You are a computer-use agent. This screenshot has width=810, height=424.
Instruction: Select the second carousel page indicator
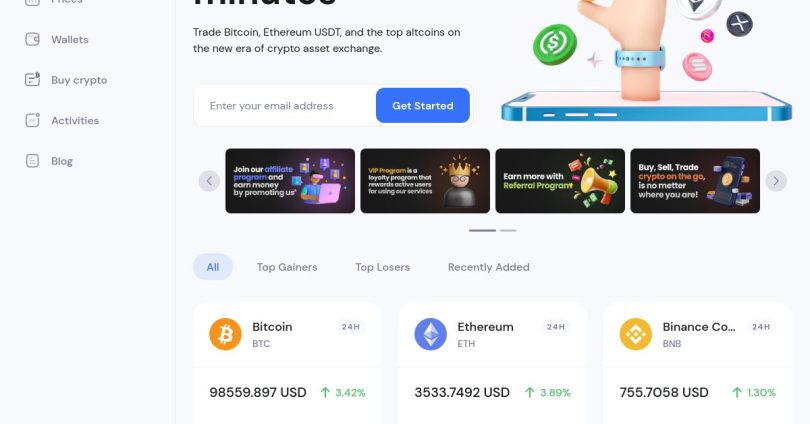point(508,230)
